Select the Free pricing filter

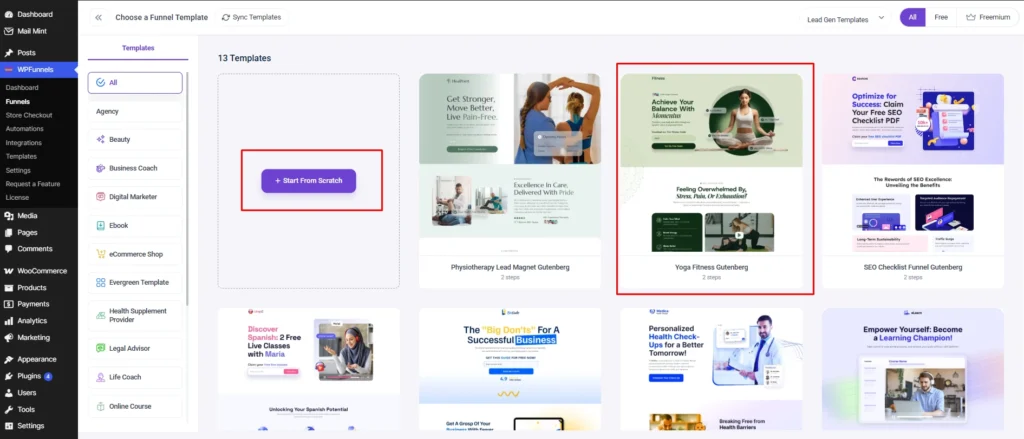click(x=941, y=18)
